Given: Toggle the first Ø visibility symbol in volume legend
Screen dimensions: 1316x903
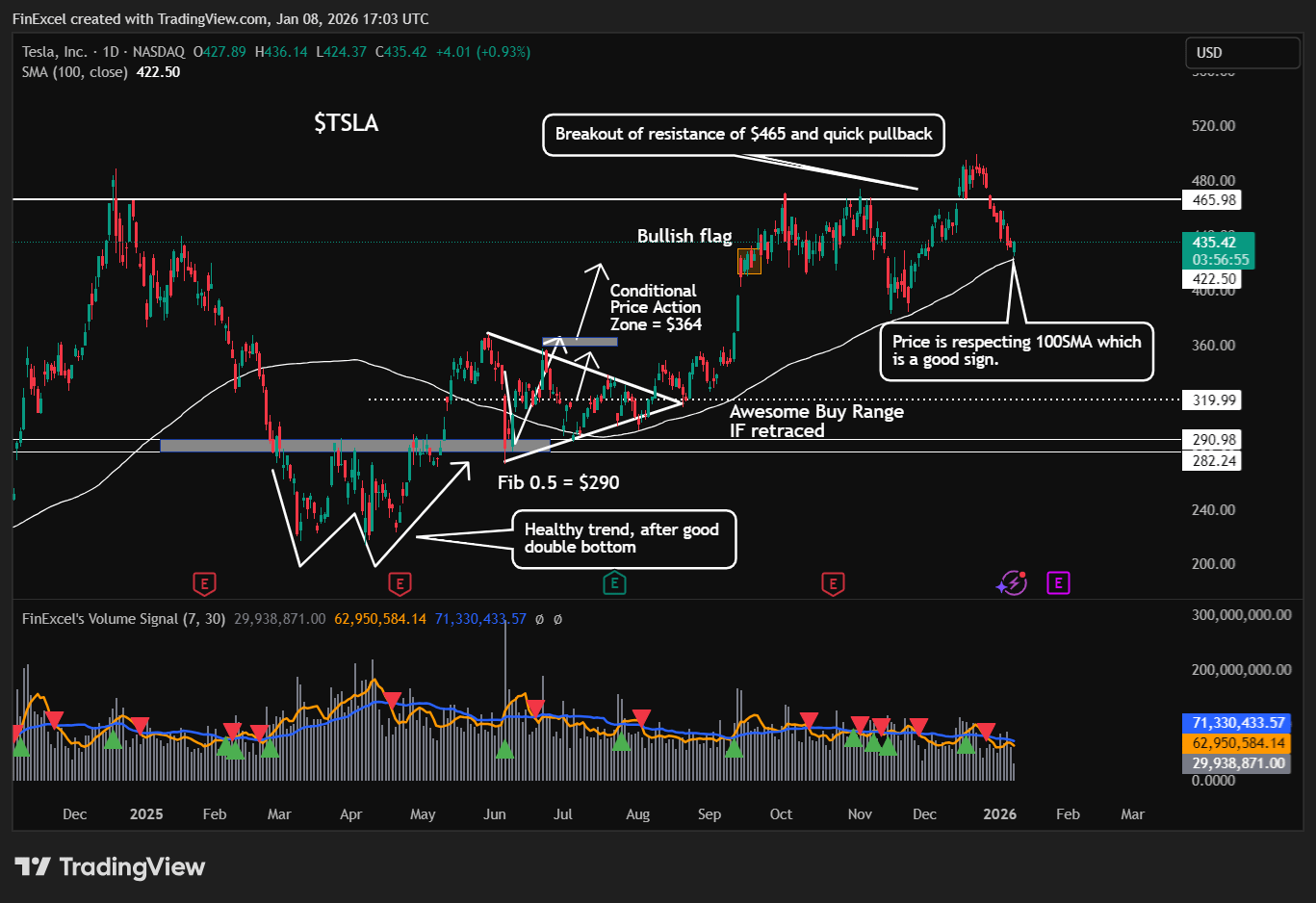Looking at the screenshot, I should [x=540, y=619].
